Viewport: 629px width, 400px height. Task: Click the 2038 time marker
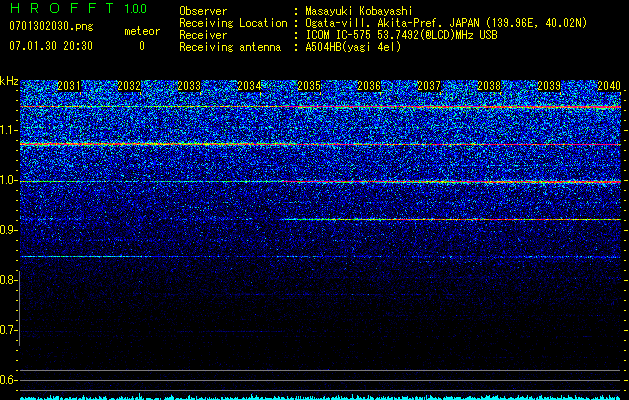point(489,86)
